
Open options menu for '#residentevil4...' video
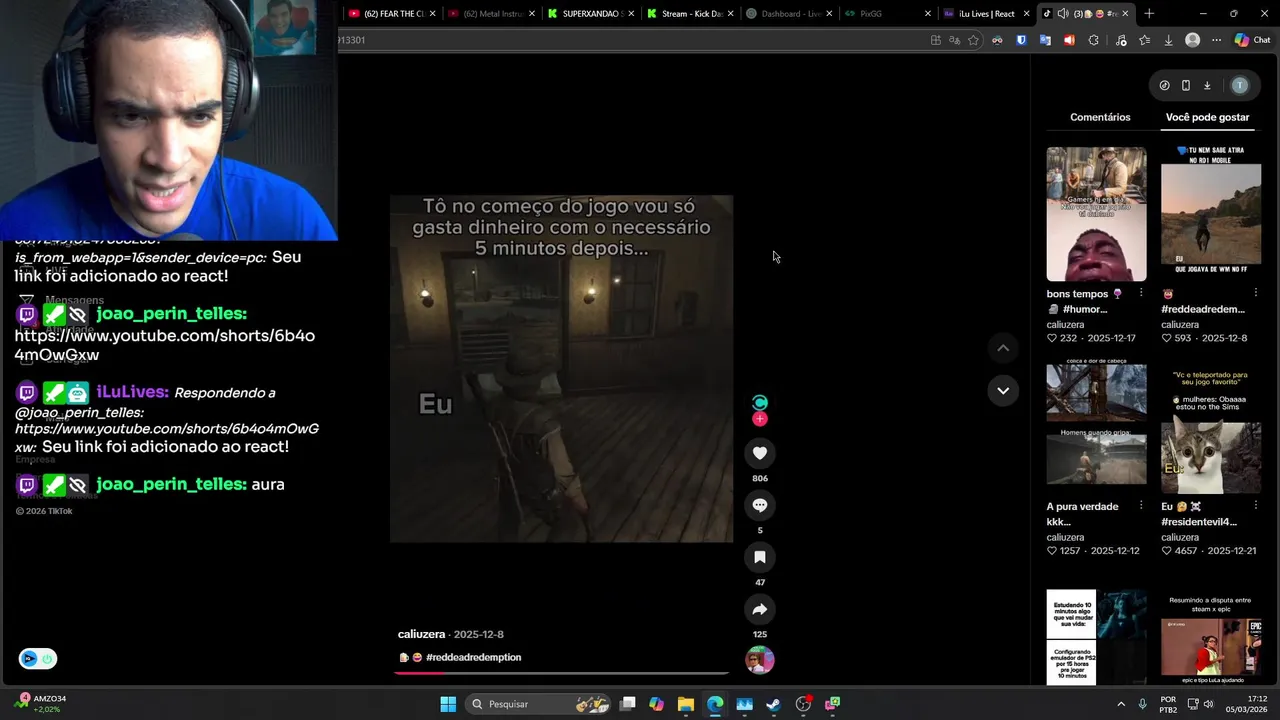tap(1256, 507)
